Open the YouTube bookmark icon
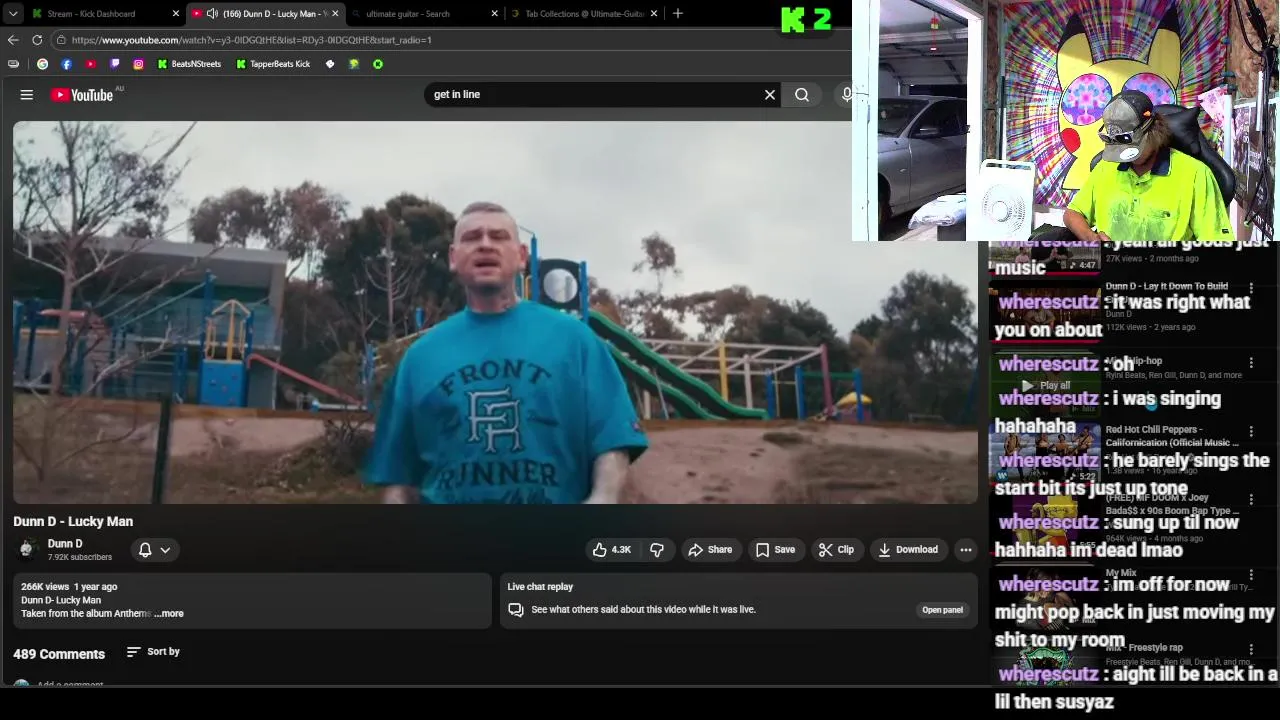The width and height of the screenshot is (1280, 720). click(x=90, y=64)
